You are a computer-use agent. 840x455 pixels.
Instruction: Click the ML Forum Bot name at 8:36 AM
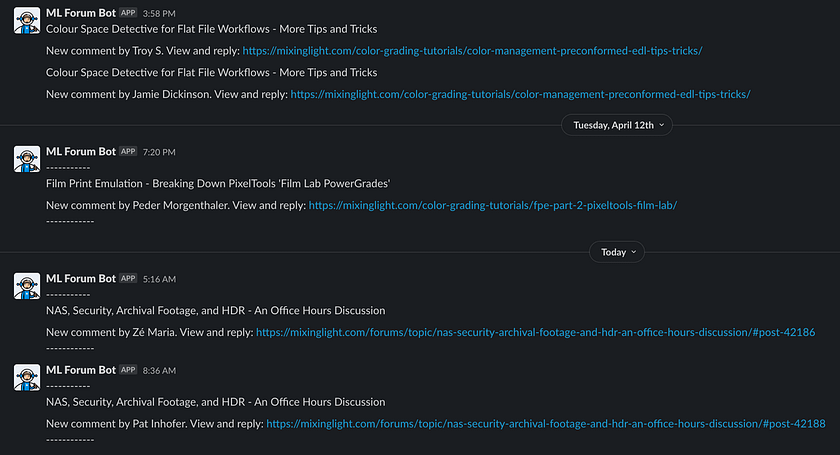81,370
